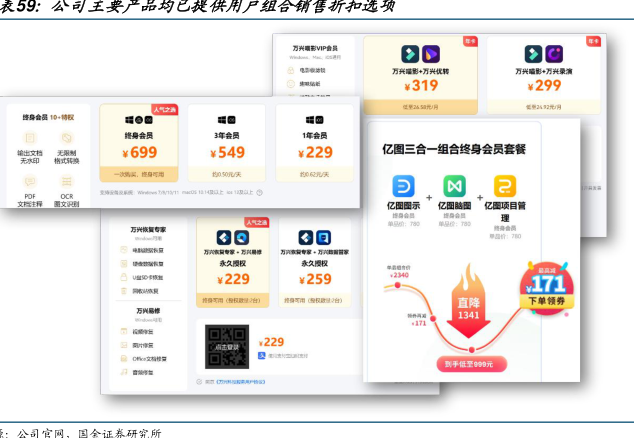Click the 万兴数据管家 icon in the ¥259 bundle card
634x438 pixels.
pos(323,237)
